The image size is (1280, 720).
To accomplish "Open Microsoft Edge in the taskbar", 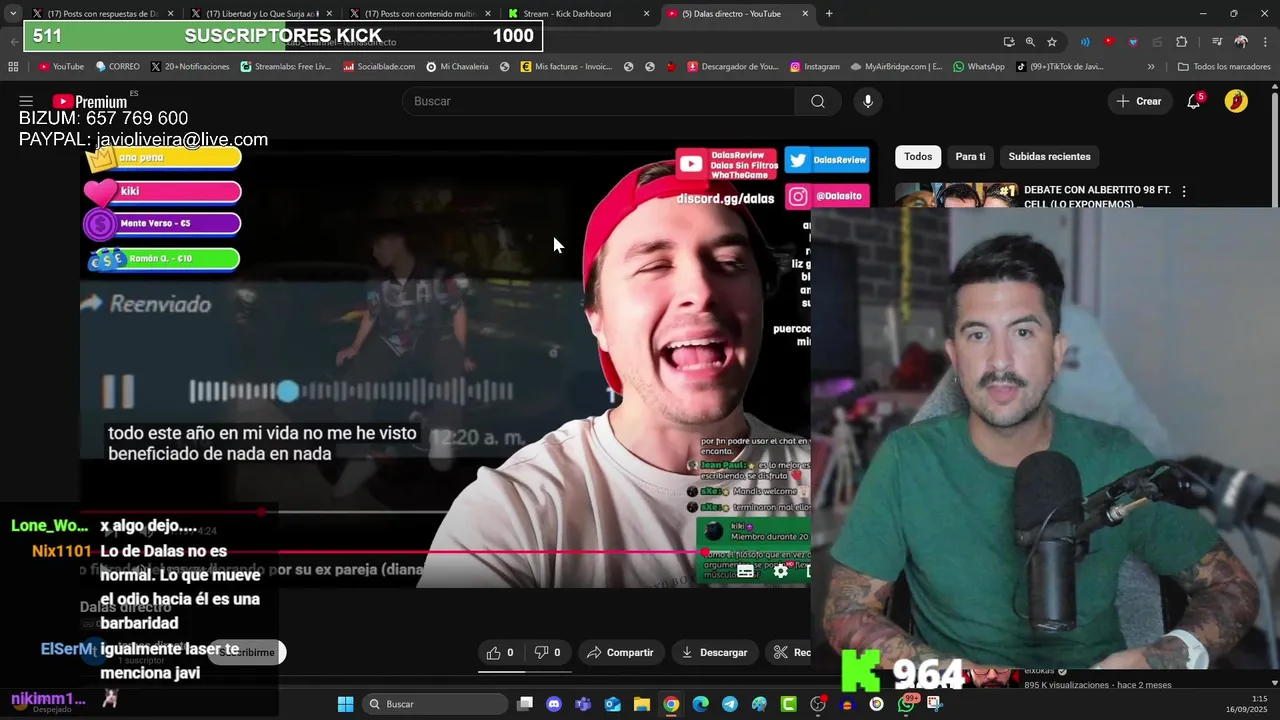I will click(x=701, y=704).
